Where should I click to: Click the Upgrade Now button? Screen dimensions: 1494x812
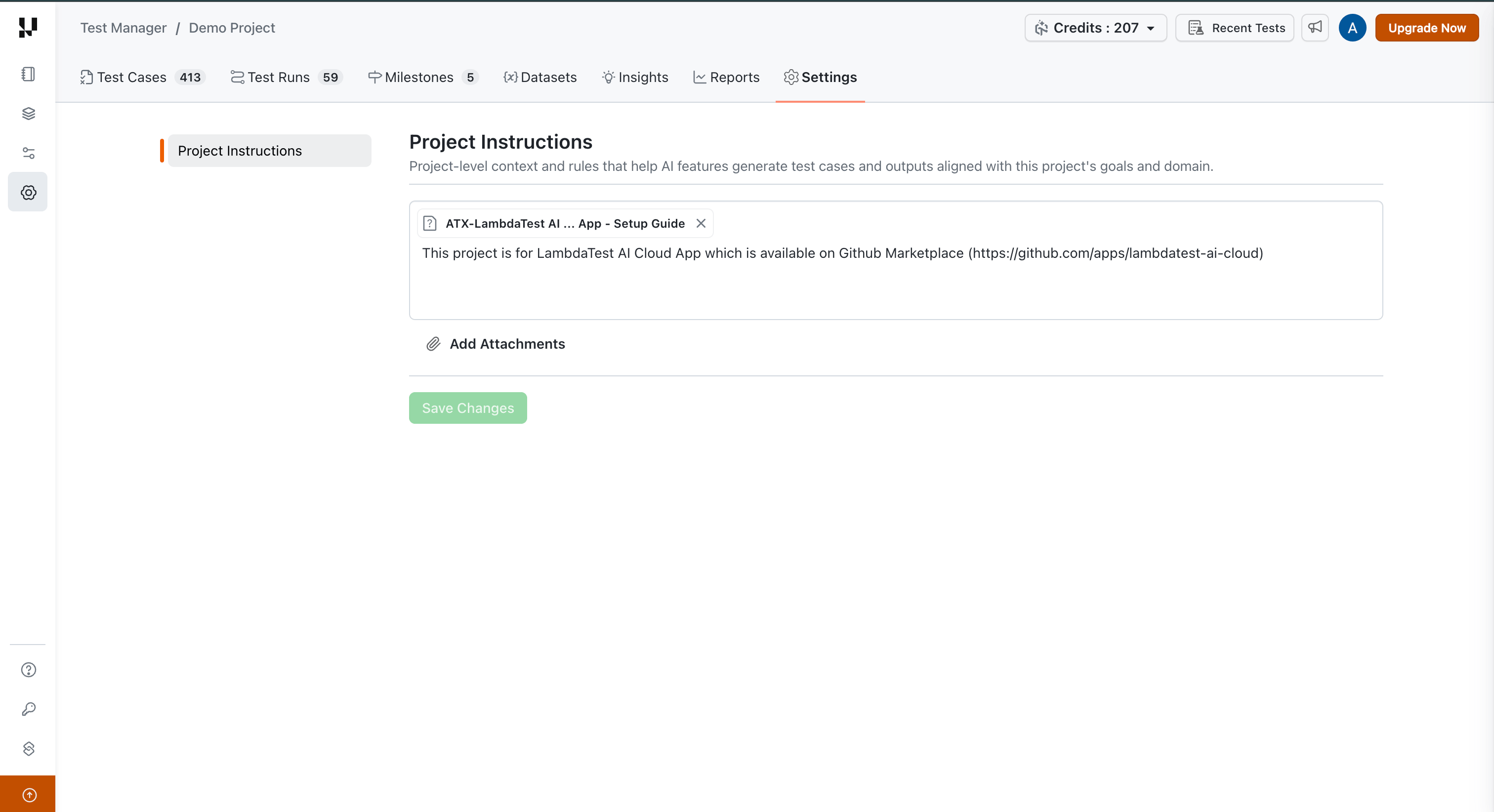[1427, 27]
